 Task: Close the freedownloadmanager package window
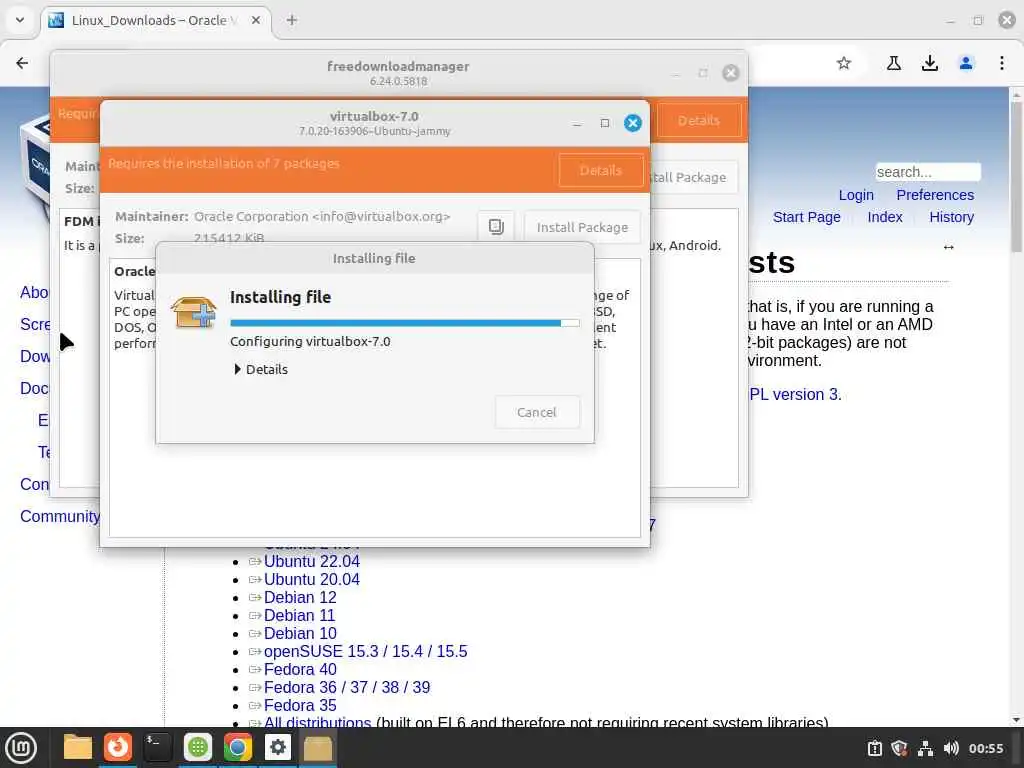(731, 72)
